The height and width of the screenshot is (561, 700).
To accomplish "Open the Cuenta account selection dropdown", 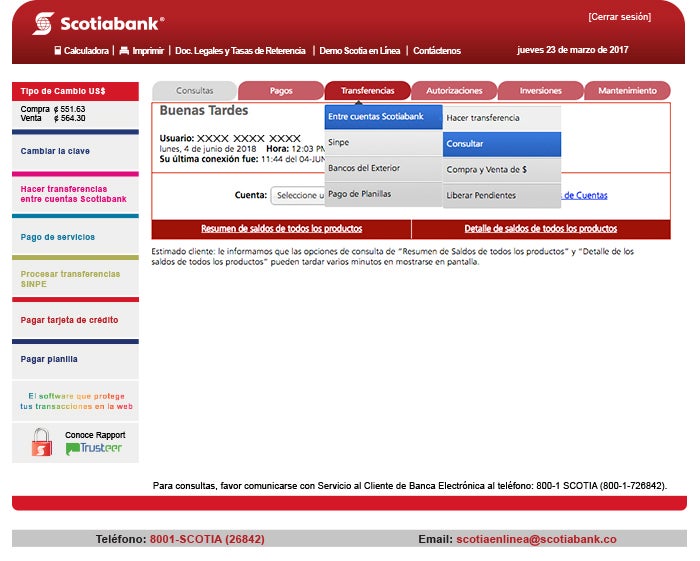I will (297, 196).
